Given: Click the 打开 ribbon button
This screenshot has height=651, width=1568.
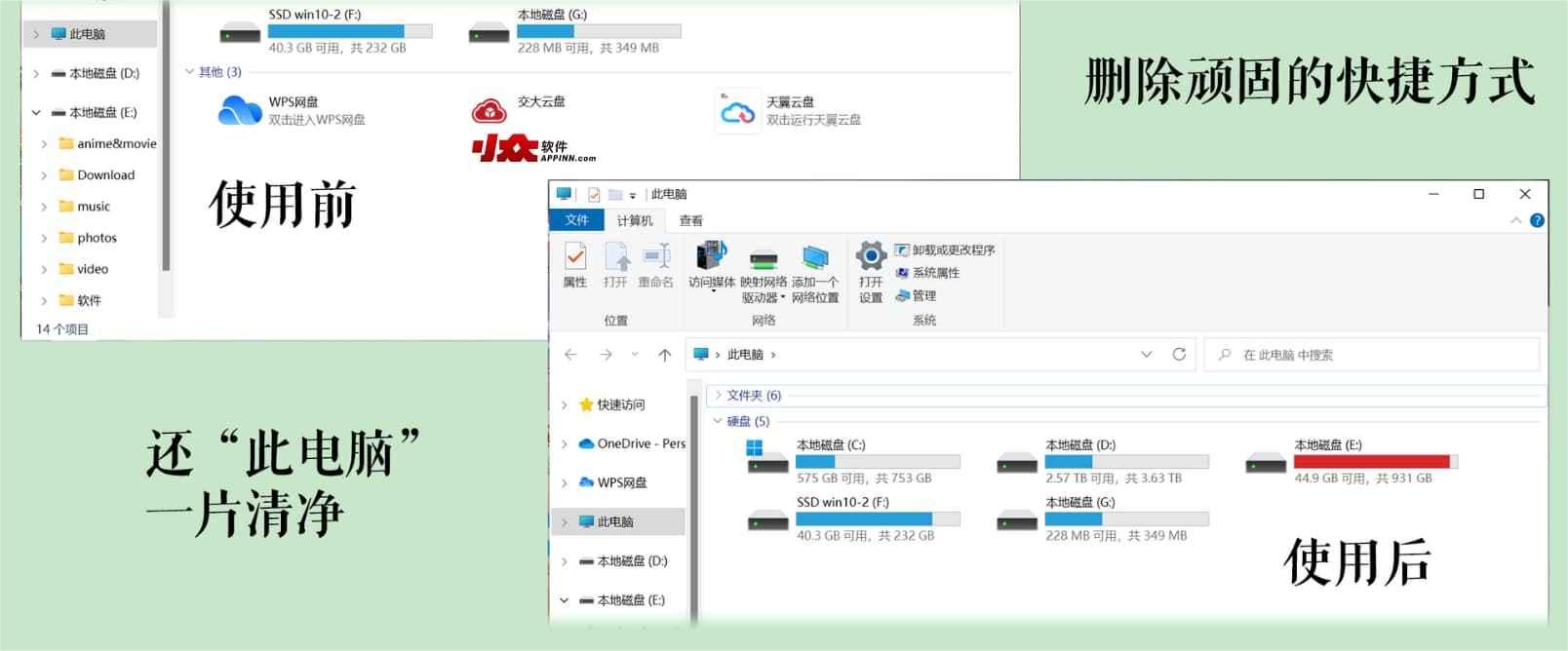Looking at the screenshot, I should click(615, 265).
